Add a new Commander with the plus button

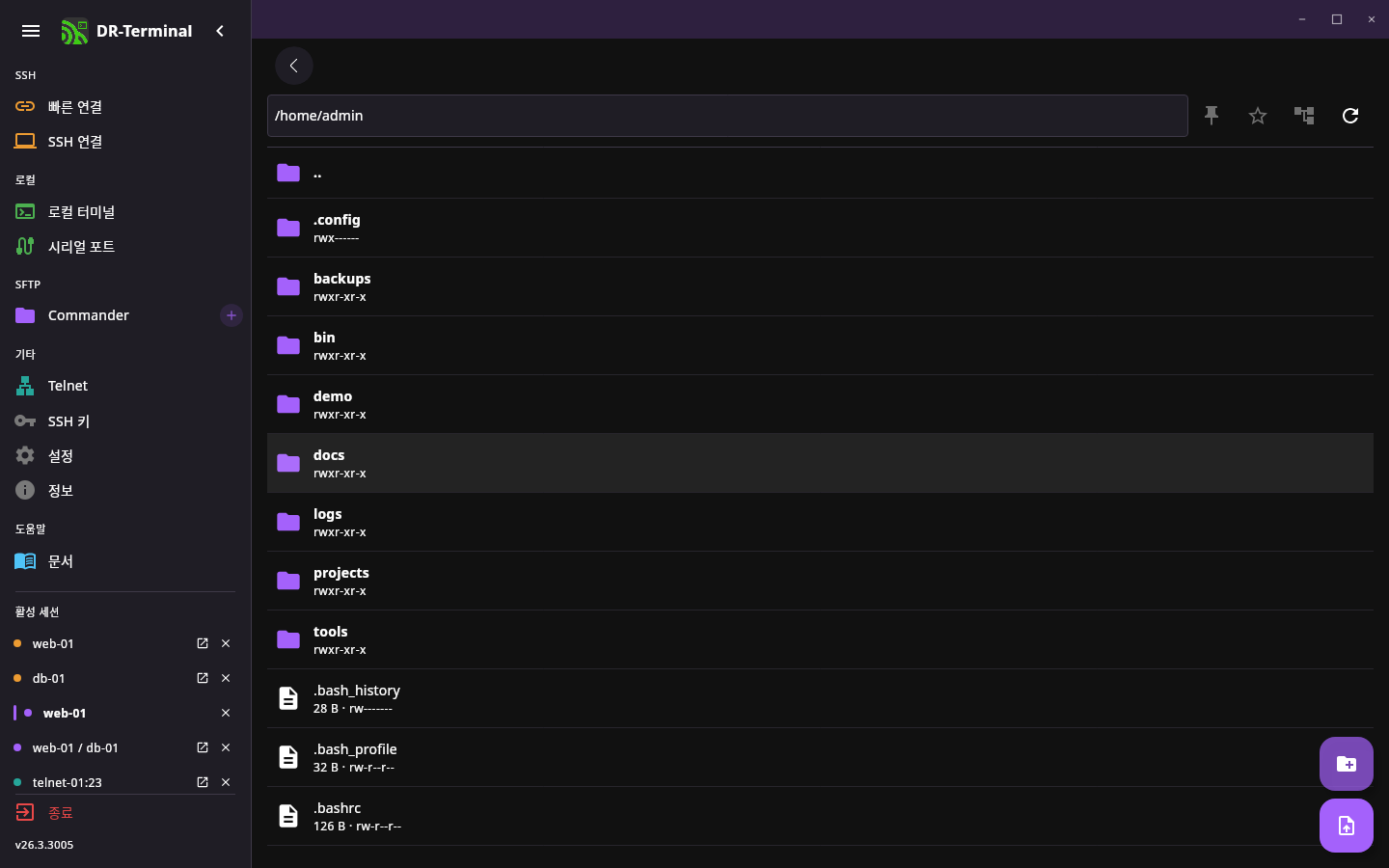231,315
